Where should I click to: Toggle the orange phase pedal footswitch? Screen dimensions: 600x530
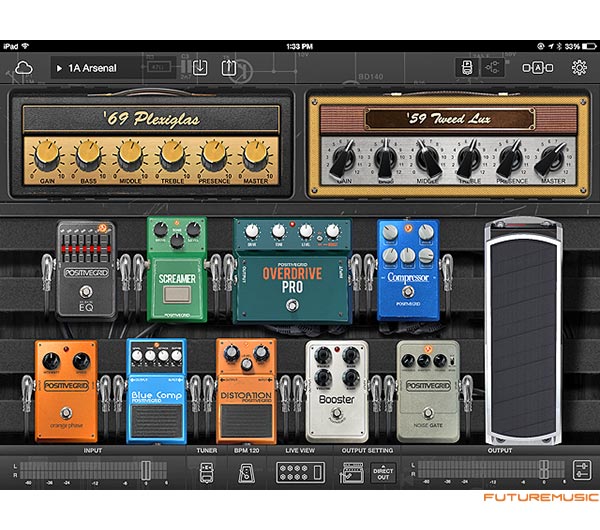pyautogui.click(x=66, y=413)
